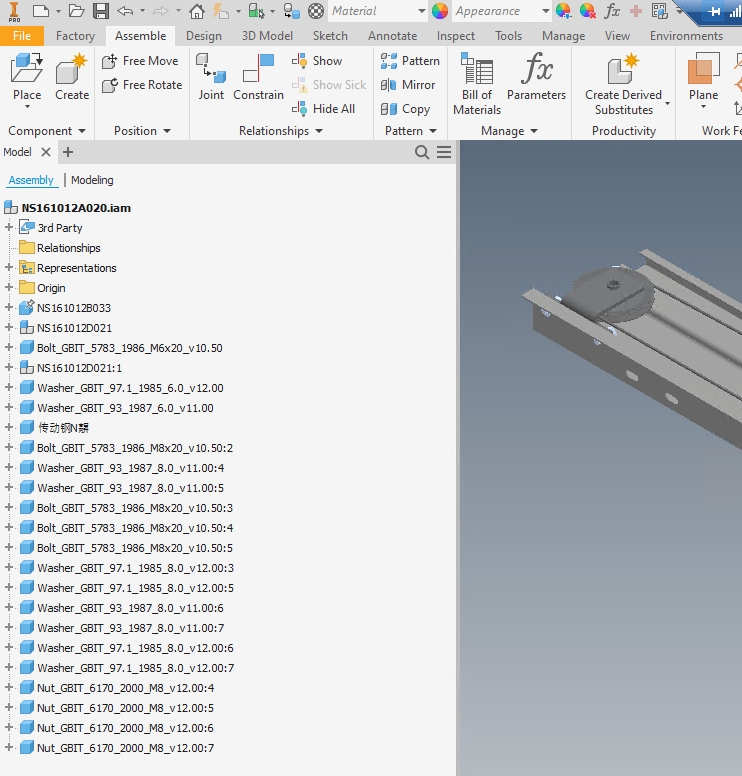This screenshot has width=742, height=776.
Task: Open the browser panel hamburger menu
Action: pyautogui.click(x=444, y=152)
